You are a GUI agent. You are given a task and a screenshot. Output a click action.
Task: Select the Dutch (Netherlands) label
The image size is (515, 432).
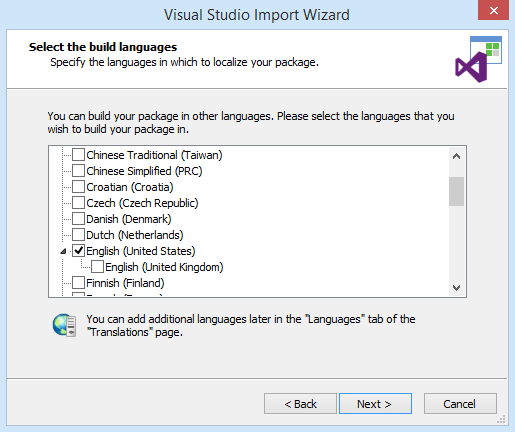[x=135, y=235]
